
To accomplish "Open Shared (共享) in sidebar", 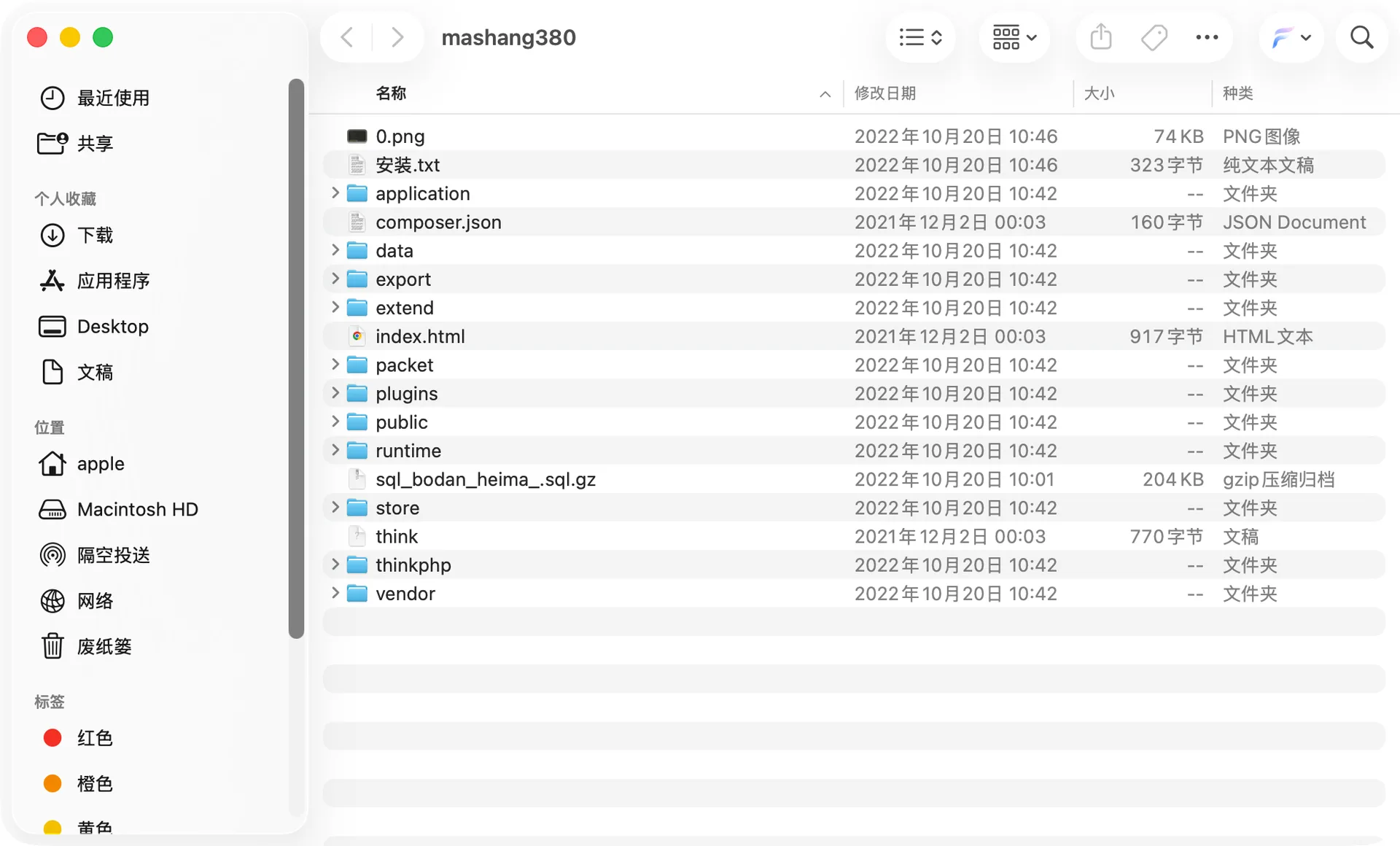I will click(76, 143).
